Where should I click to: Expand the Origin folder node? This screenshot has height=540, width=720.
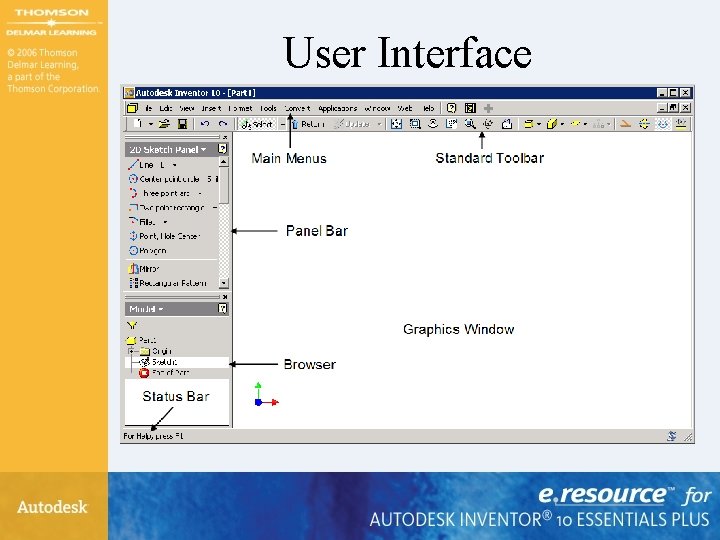pos(131,351)
